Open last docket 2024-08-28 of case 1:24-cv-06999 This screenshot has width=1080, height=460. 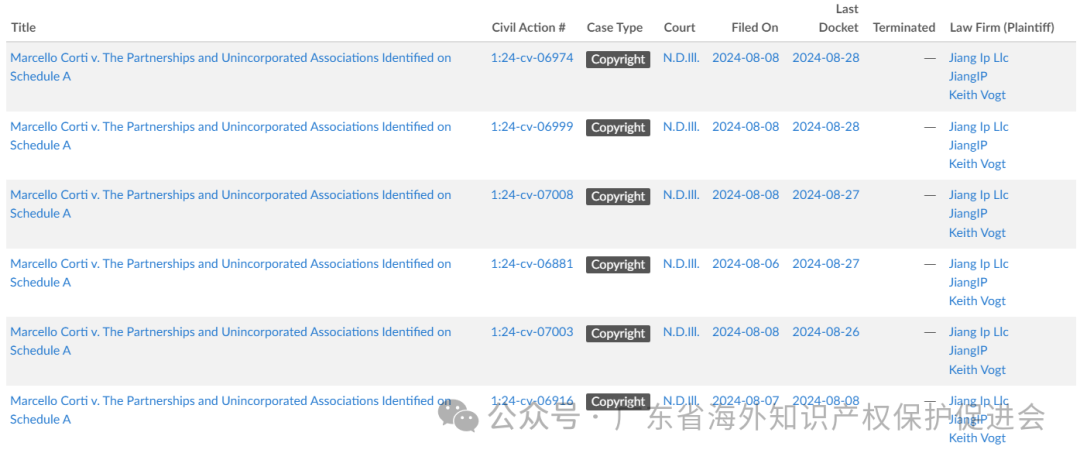click(826, 127)
